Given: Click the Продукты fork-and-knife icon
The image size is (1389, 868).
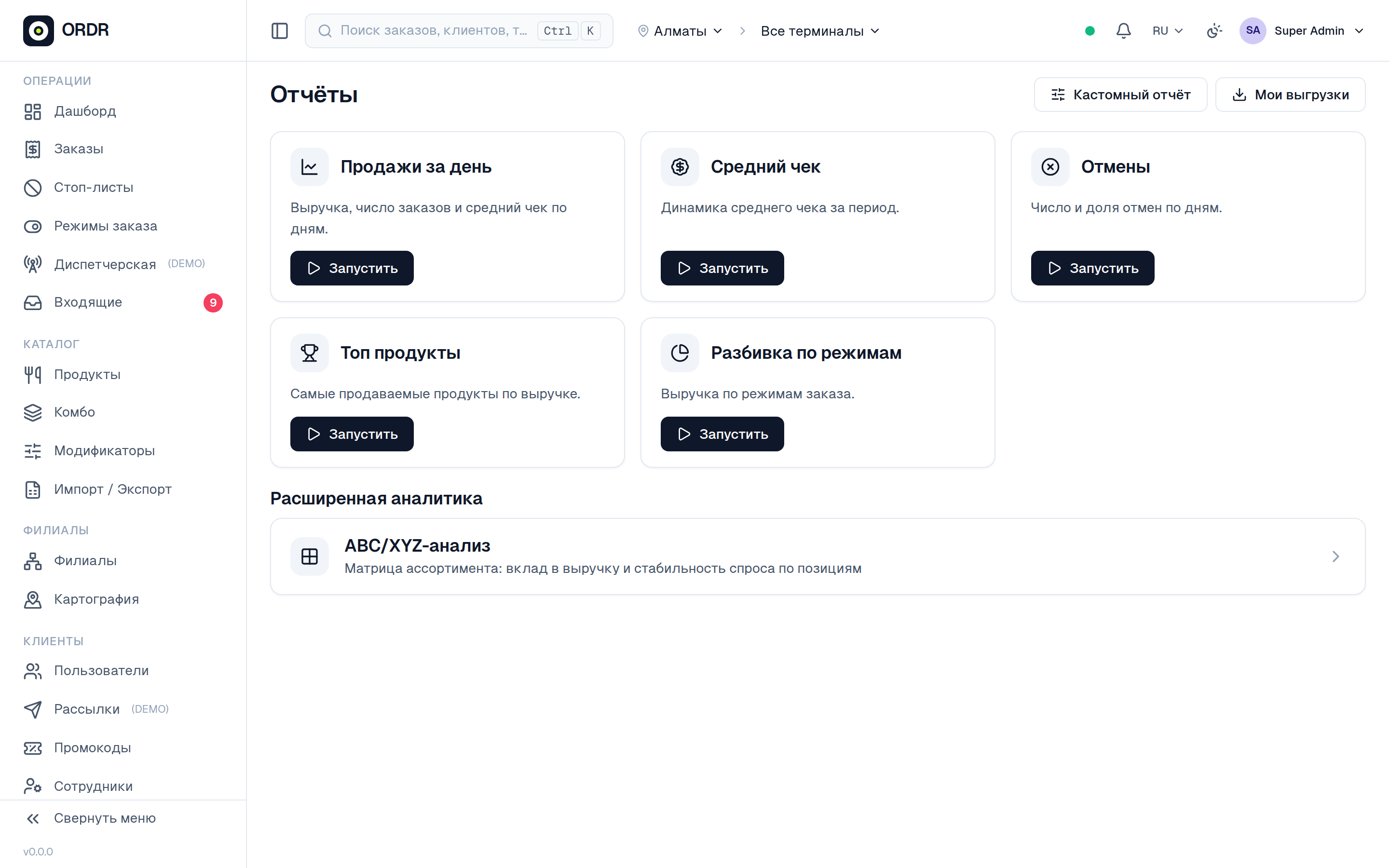Looking at the screenshot, I should 33,375.
